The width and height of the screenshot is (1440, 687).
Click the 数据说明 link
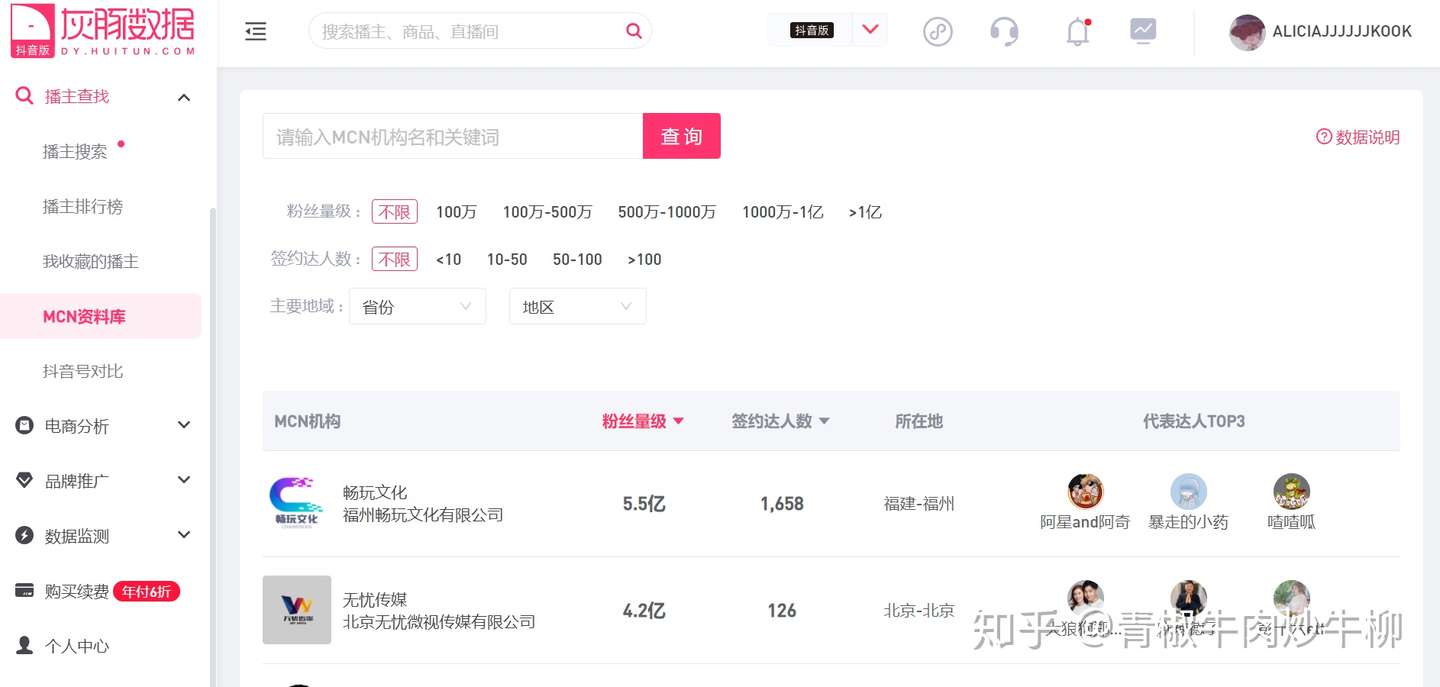1368,137
